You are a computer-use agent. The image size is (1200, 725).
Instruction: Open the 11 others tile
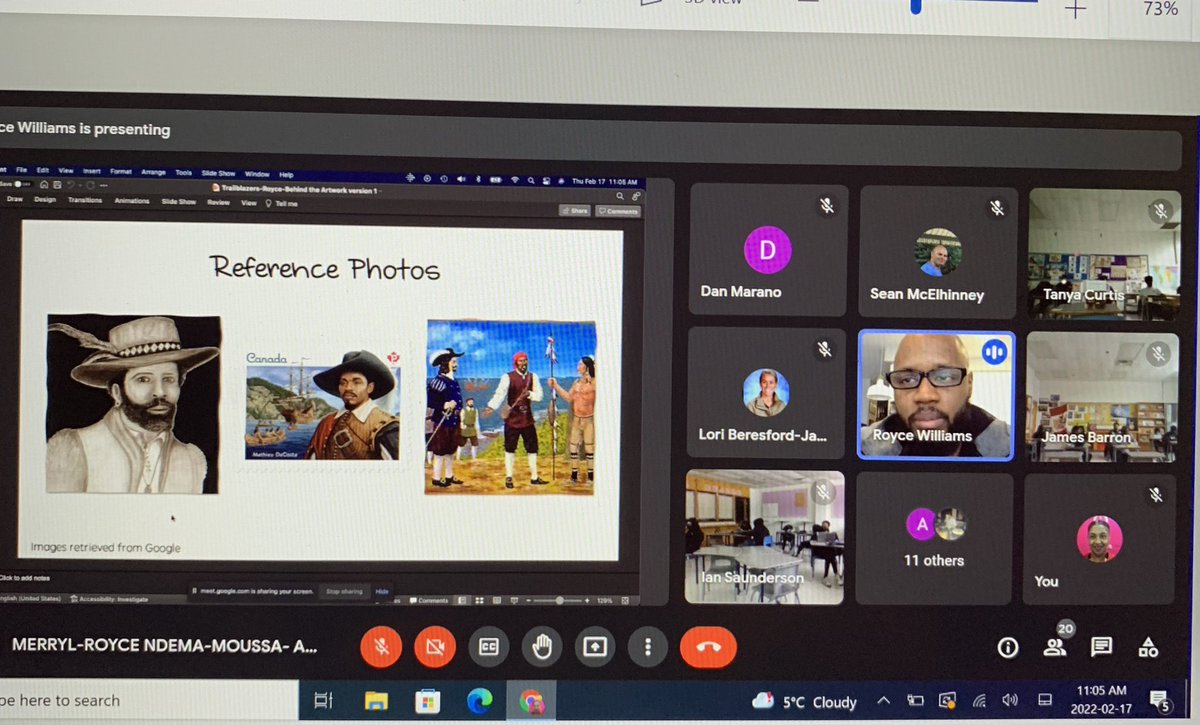click(x=934, y=538)
